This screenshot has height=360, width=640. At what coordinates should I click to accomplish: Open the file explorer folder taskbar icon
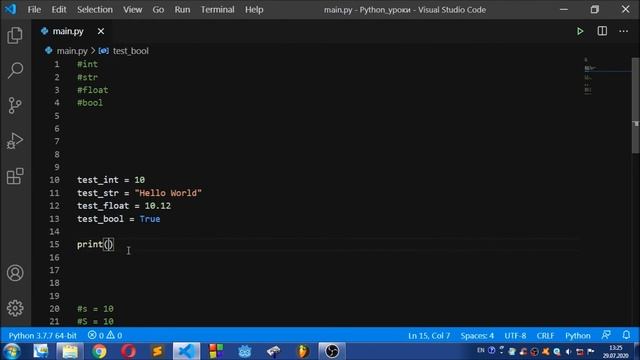click(x=70, y=351)
